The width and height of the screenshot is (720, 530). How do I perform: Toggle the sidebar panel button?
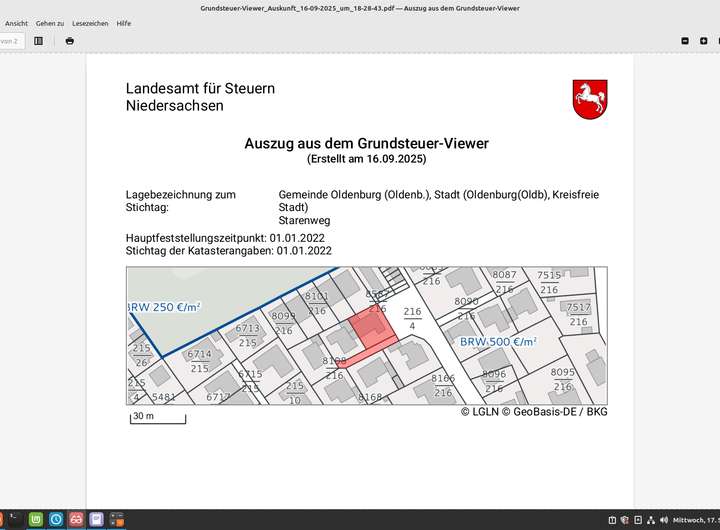click(x=38, y=41)
